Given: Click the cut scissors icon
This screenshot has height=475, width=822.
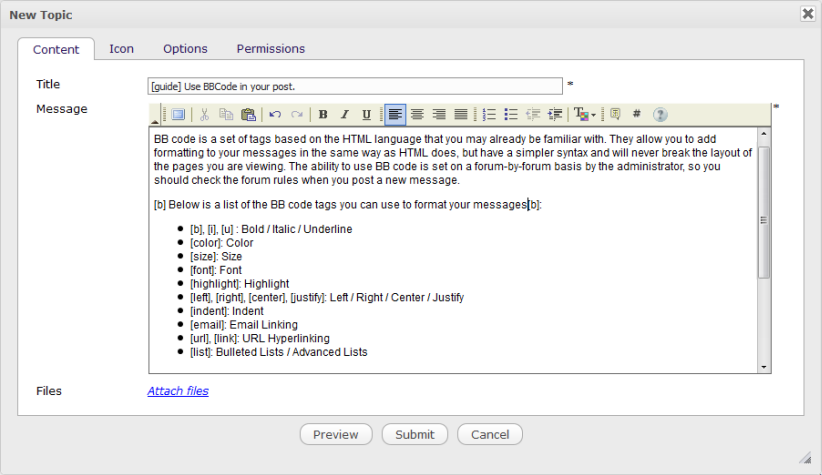Looking at the screenshot, I should coord(204,115).
